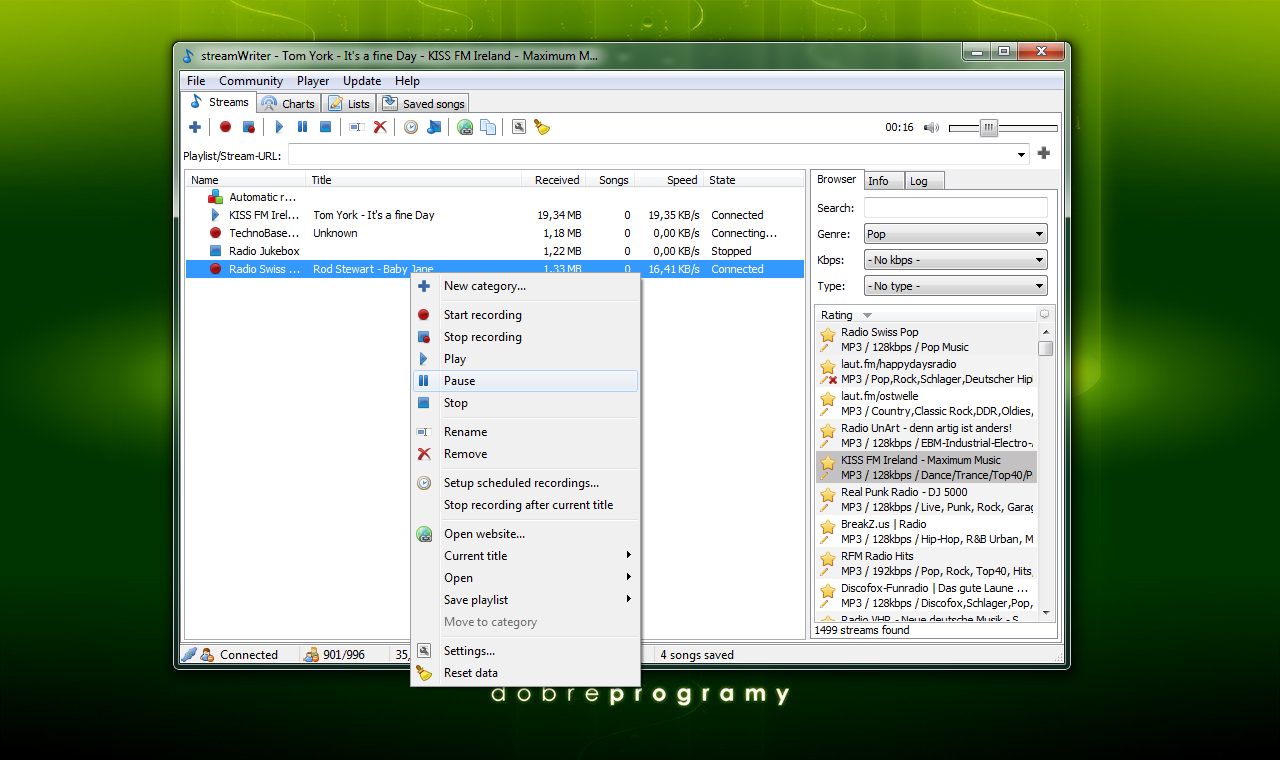Select RFM Radio Hits in browser list

[926, 564]
